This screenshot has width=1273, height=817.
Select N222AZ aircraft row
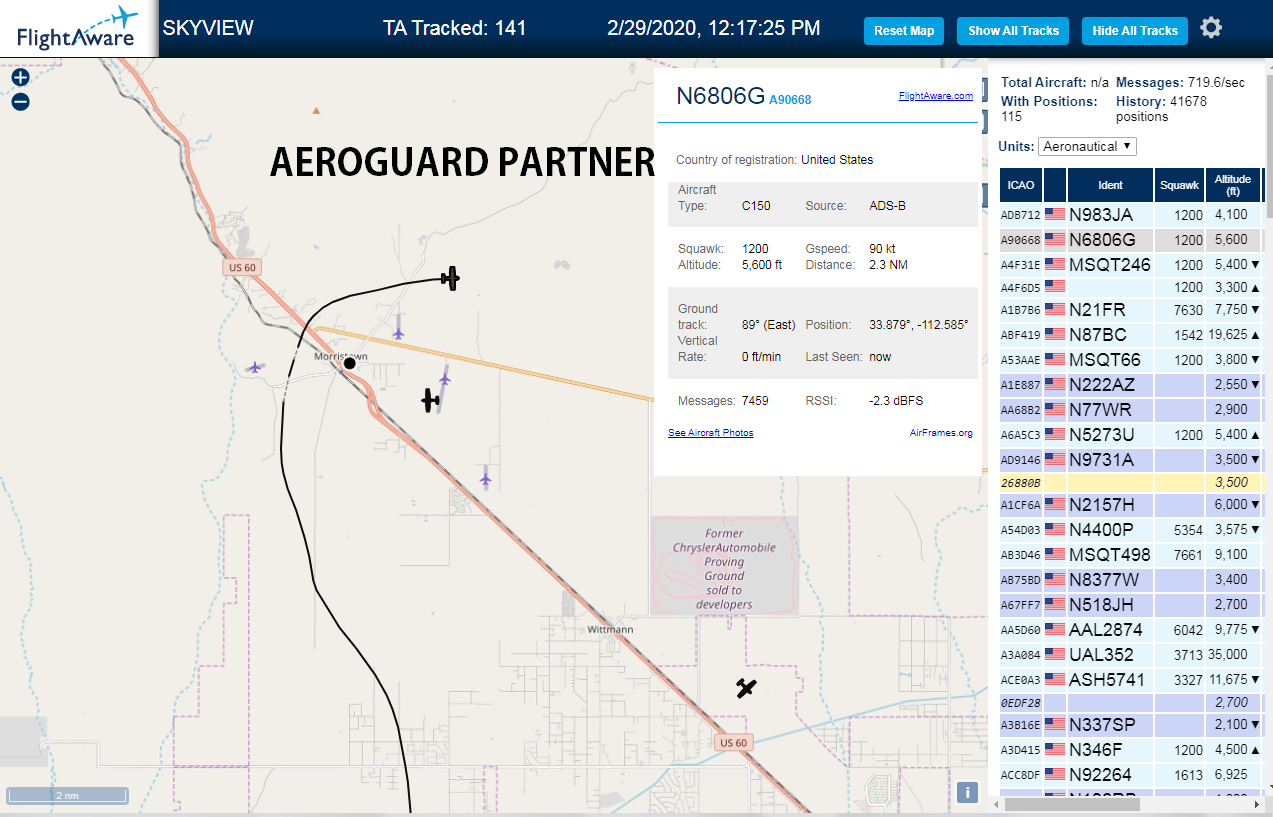[1131, 385]
